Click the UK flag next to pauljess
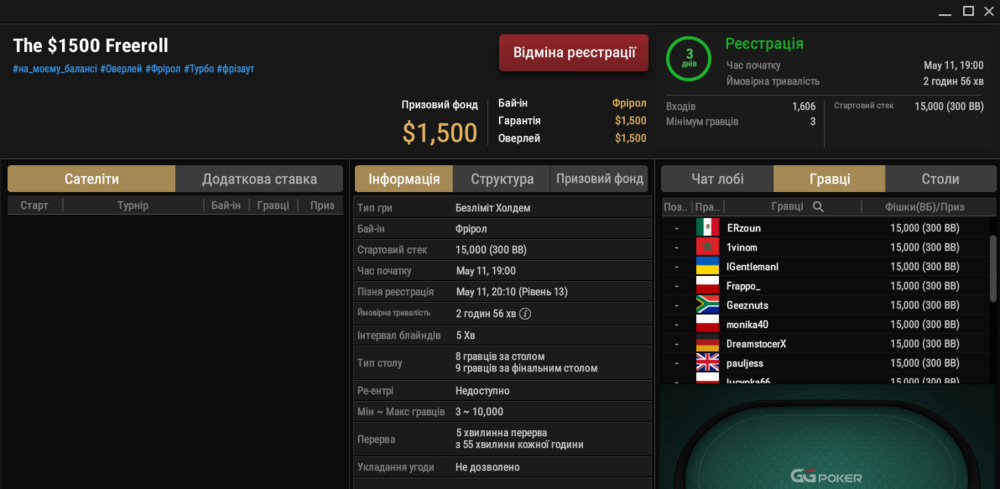This screenshot has height=489, width=1000. tap(707, 363)
